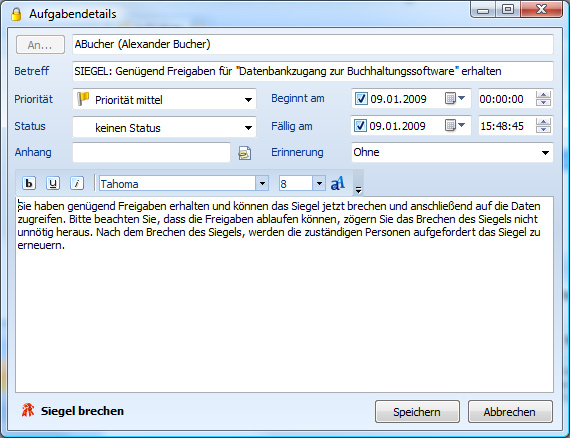
Task: Click the Fällig am time stepper arrows
Action: (543, 126)
